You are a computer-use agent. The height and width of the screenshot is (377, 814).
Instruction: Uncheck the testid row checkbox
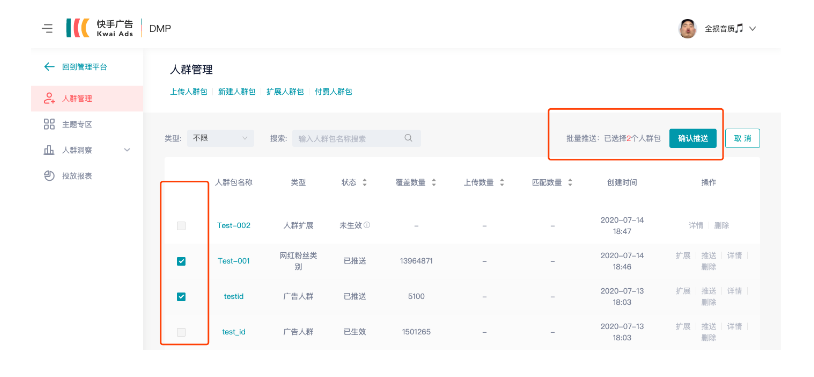click(x=181, y=297)
